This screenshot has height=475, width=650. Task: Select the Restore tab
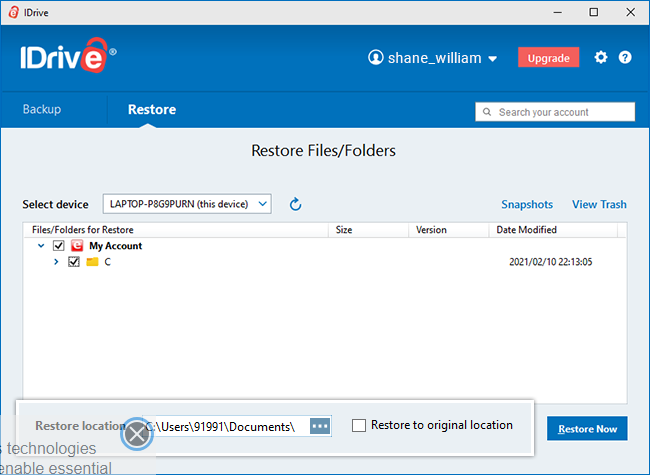tap(152, 109)
